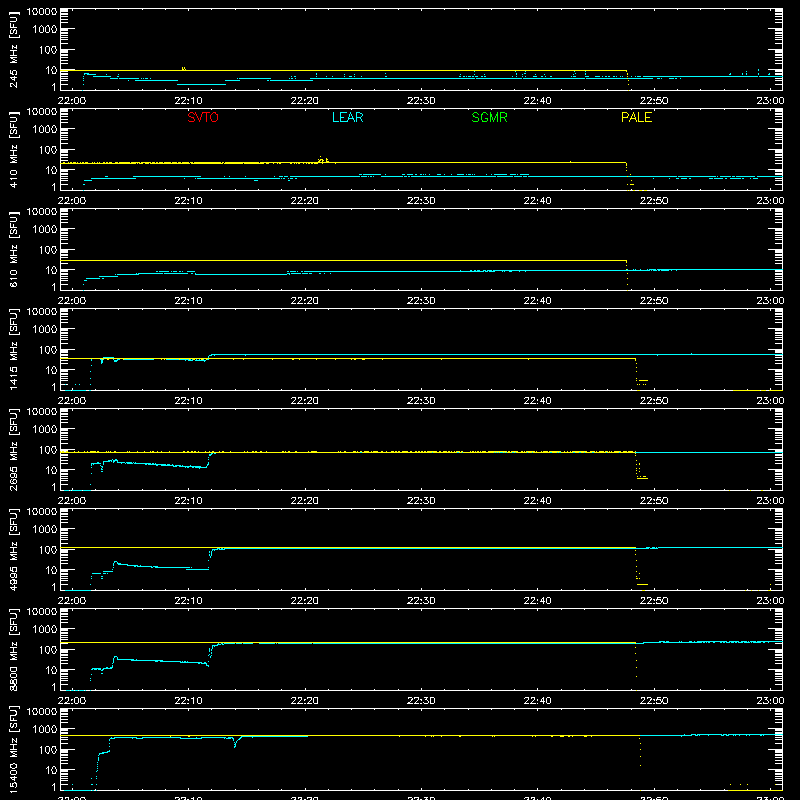Click the cyan LEAR station label
The height and width of the screenshot is (800, 800).
click(347, 117)
